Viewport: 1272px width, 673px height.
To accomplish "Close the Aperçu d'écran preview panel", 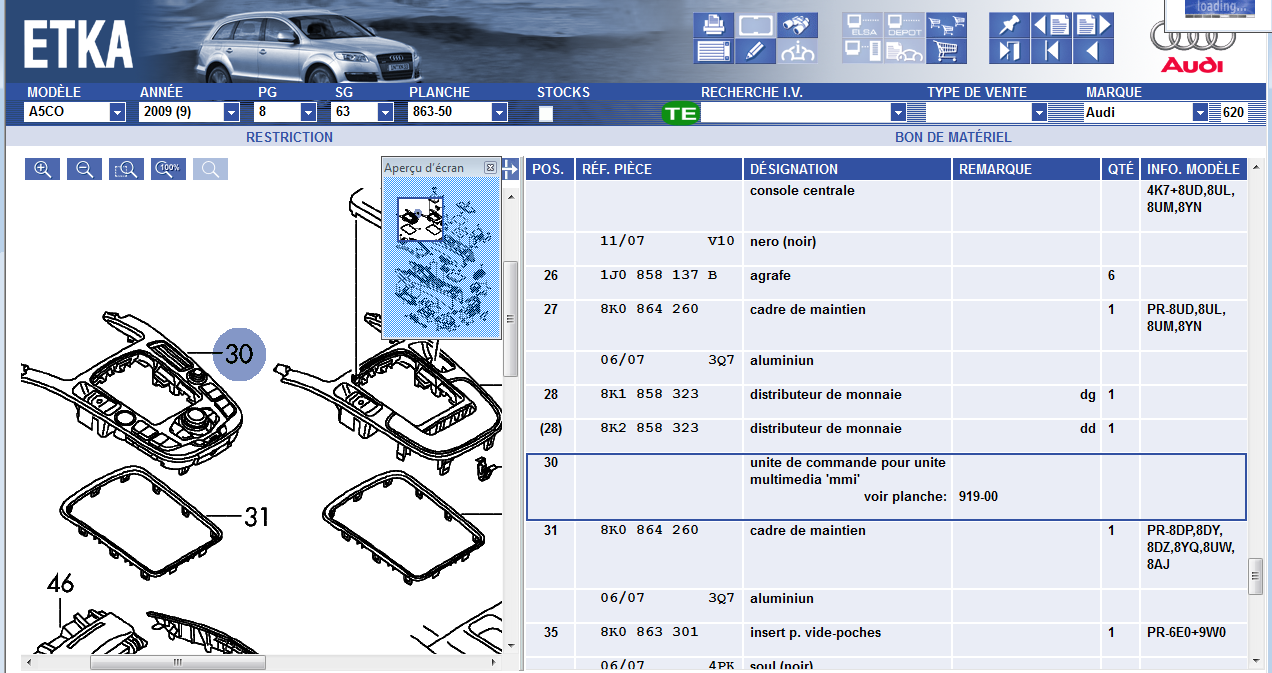I will [x=490, y=167].
